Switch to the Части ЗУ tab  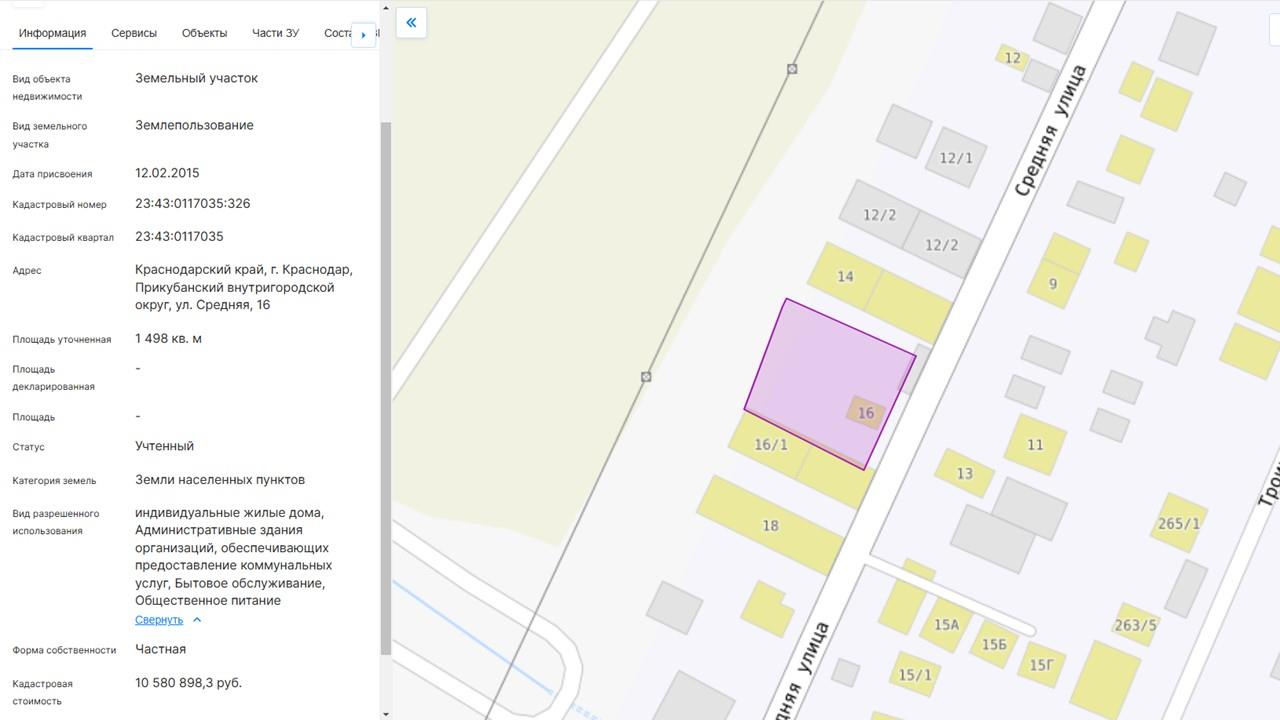[x=275, y=33]
